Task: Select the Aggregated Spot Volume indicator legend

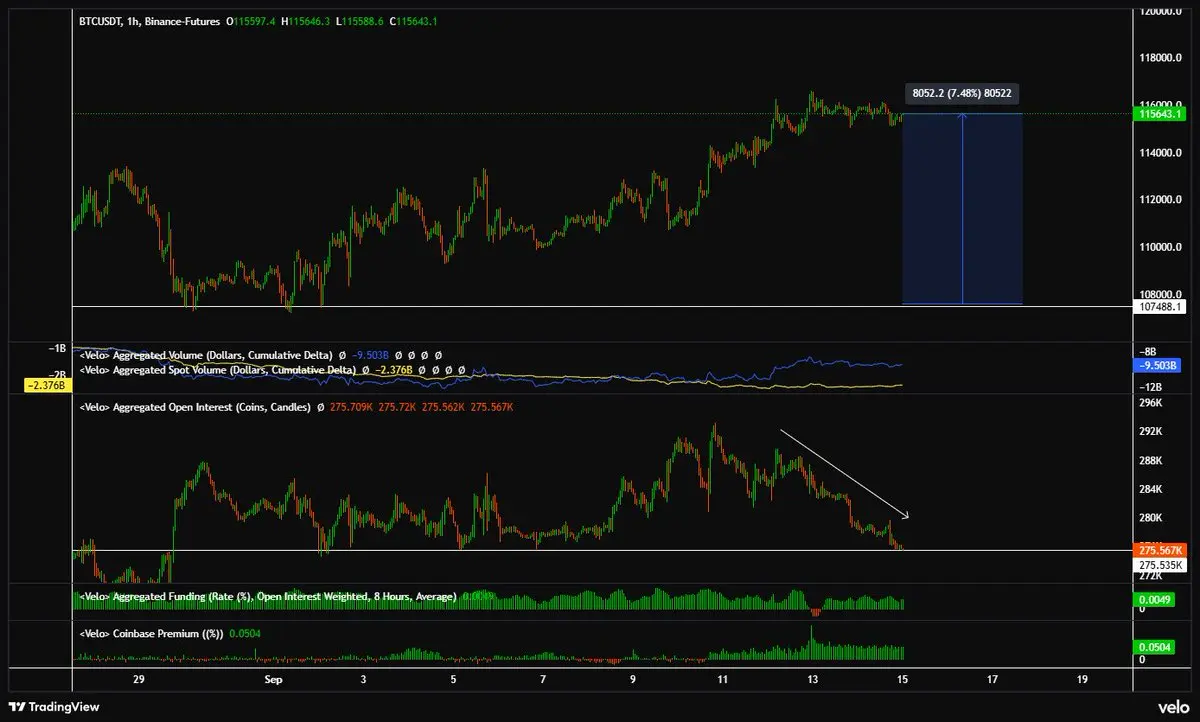Action: 217,370
